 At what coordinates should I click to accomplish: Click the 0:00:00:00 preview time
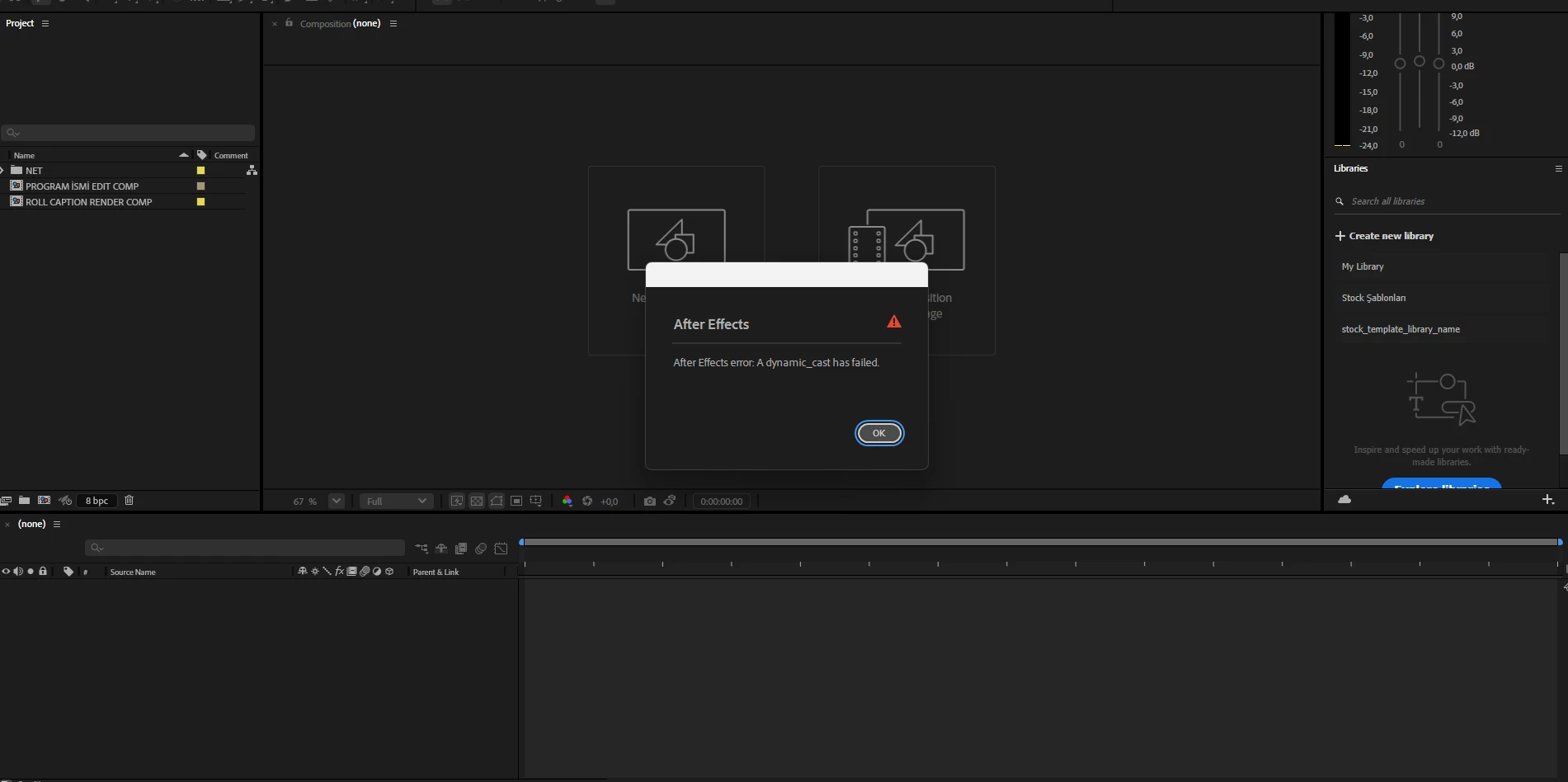pos(722,502)
